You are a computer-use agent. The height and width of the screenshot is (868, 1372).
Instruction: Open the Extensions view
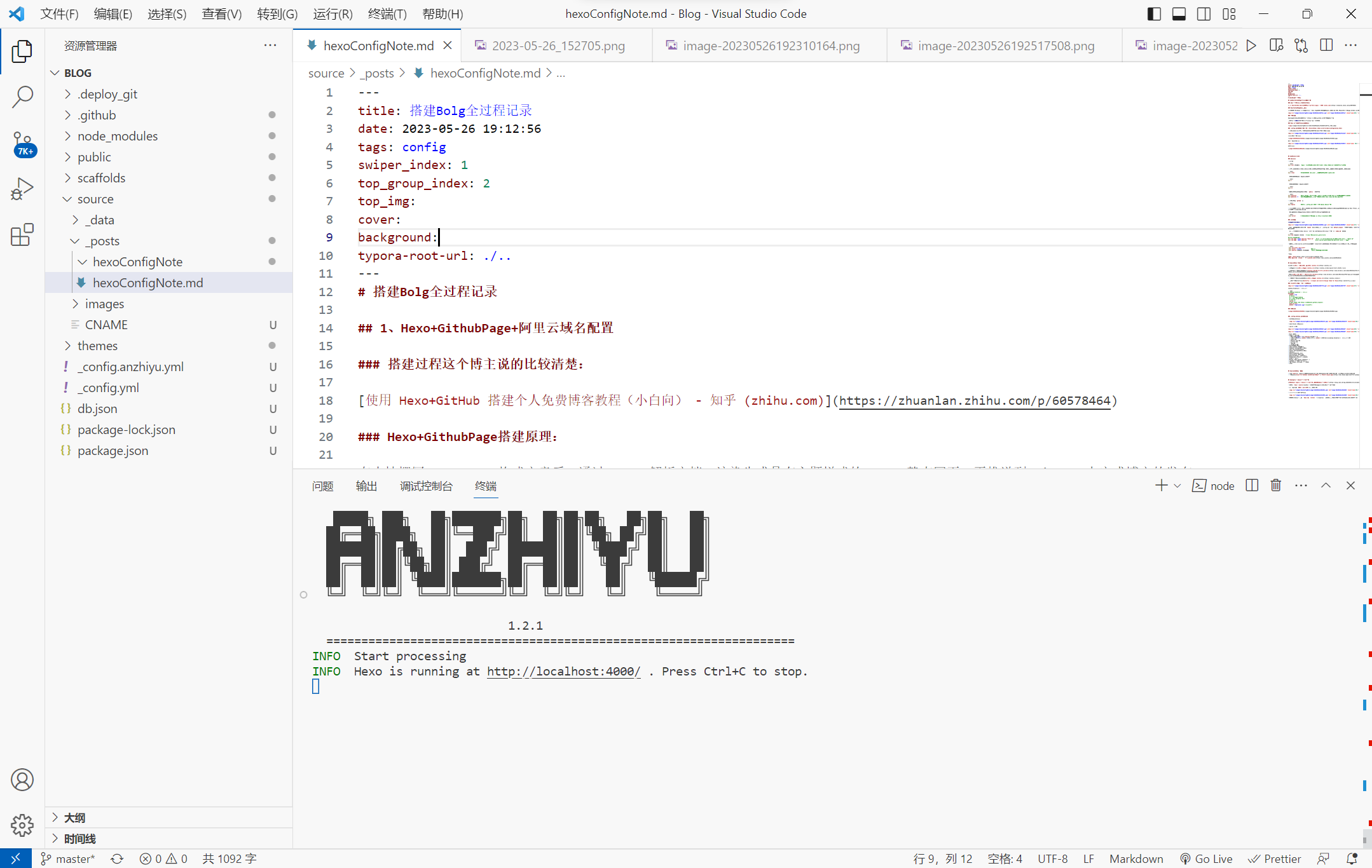(x=22, y=234)
